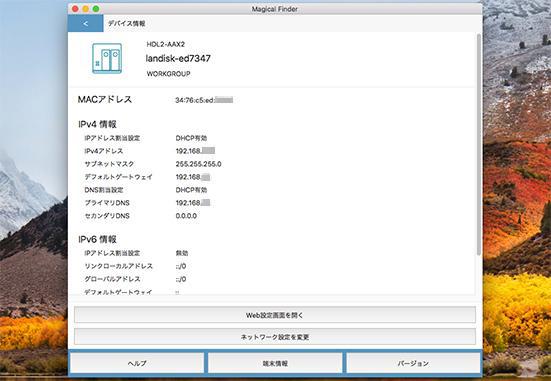Click the MACアドレス label
551x381 pixels.
pos(105,99)
